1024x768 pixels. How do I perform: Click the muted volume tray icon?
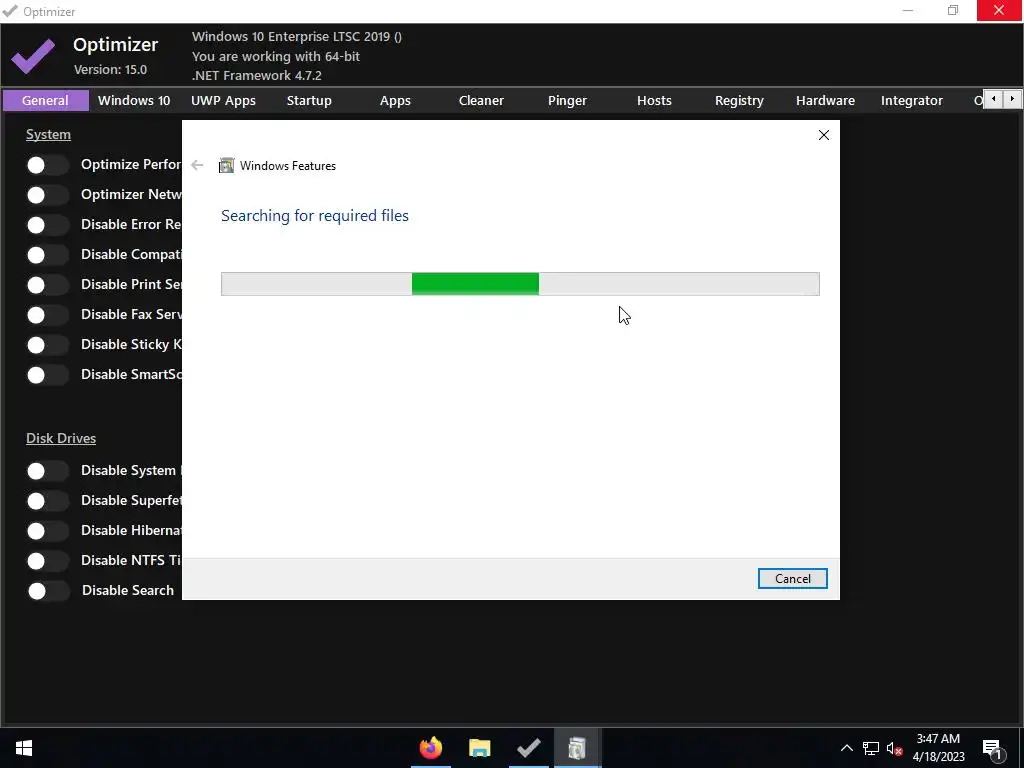pos(894,748)
